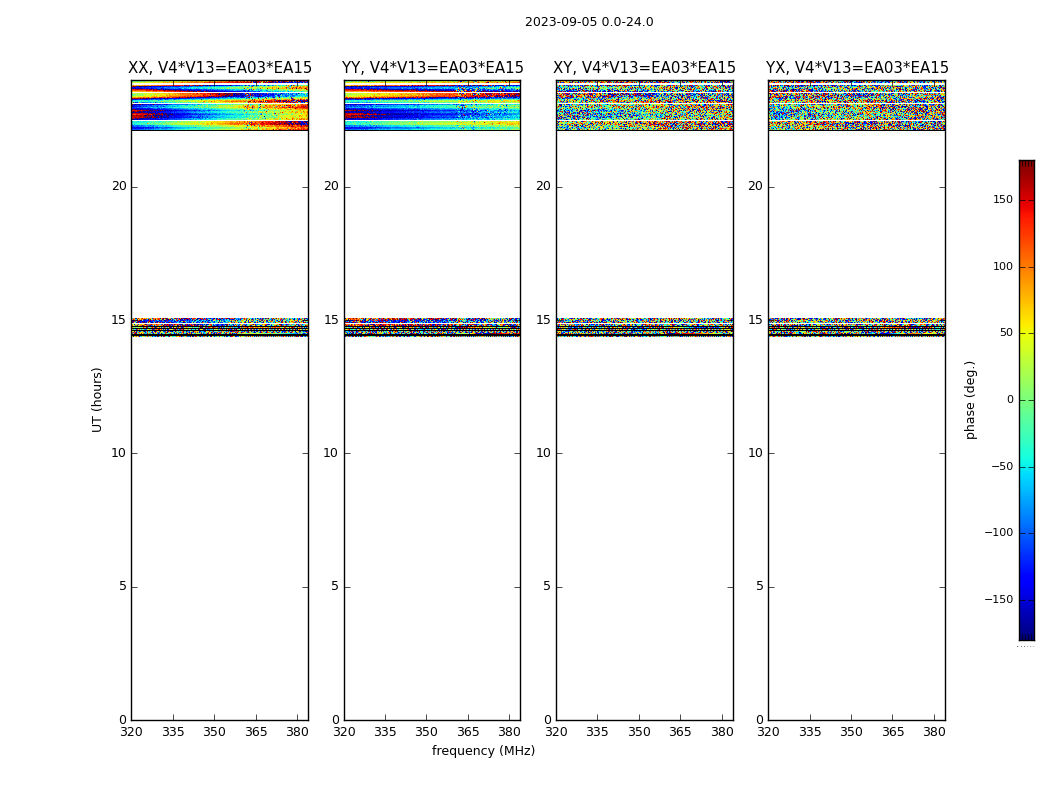Click the "10" hour tick of the YX panel

[x=755, y=453]
